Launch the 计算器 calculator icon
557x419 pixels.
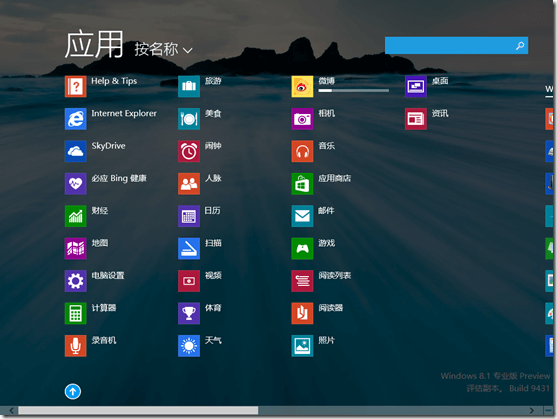(75, 313)
